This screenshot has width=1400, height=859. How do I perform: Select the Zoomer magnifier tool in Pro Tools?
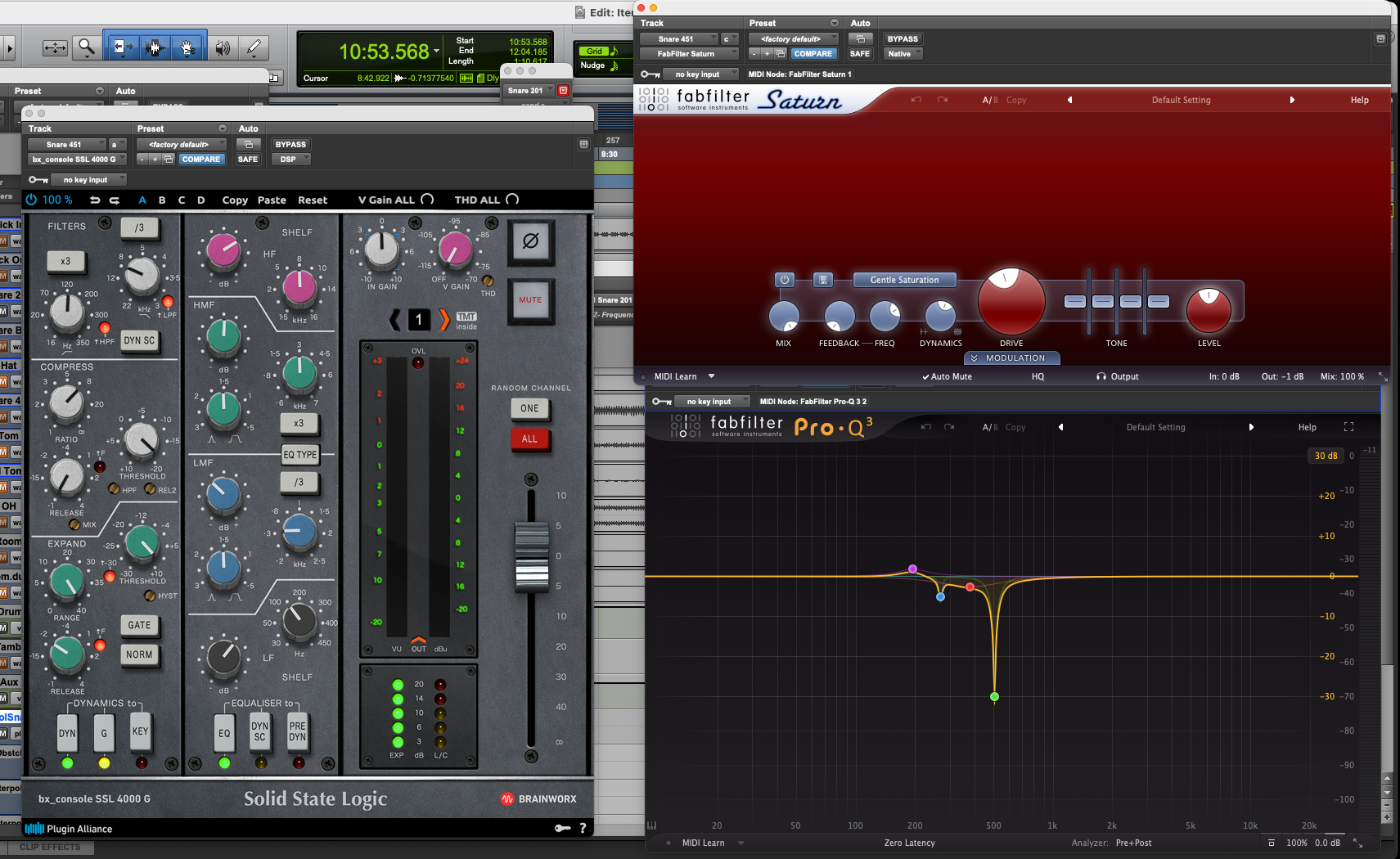click(86, 47)
